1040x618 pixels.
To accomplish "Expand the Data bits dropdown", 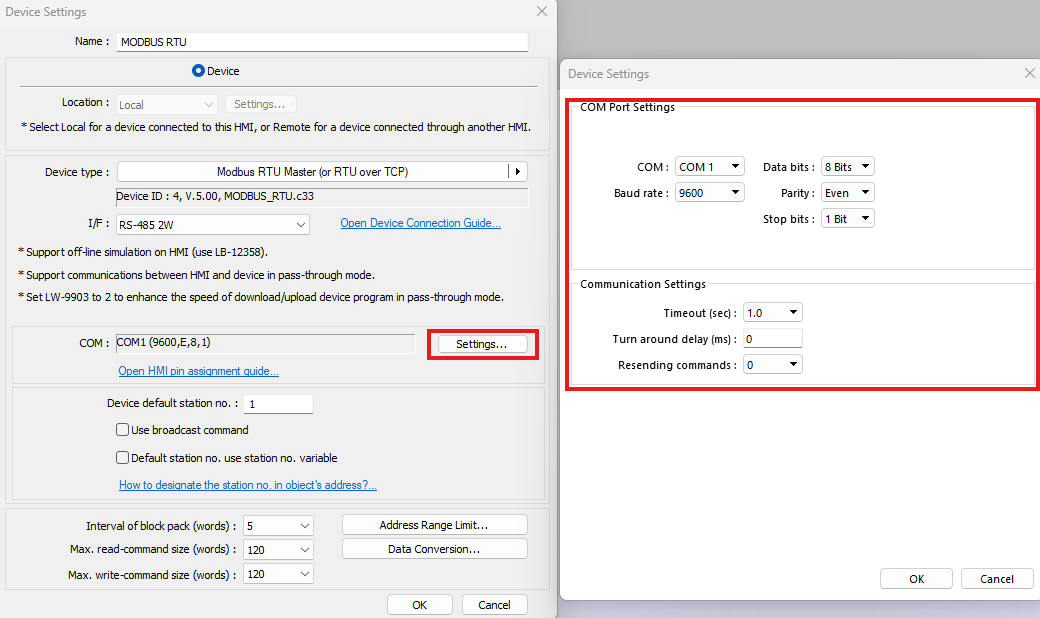I will (847, 167).
